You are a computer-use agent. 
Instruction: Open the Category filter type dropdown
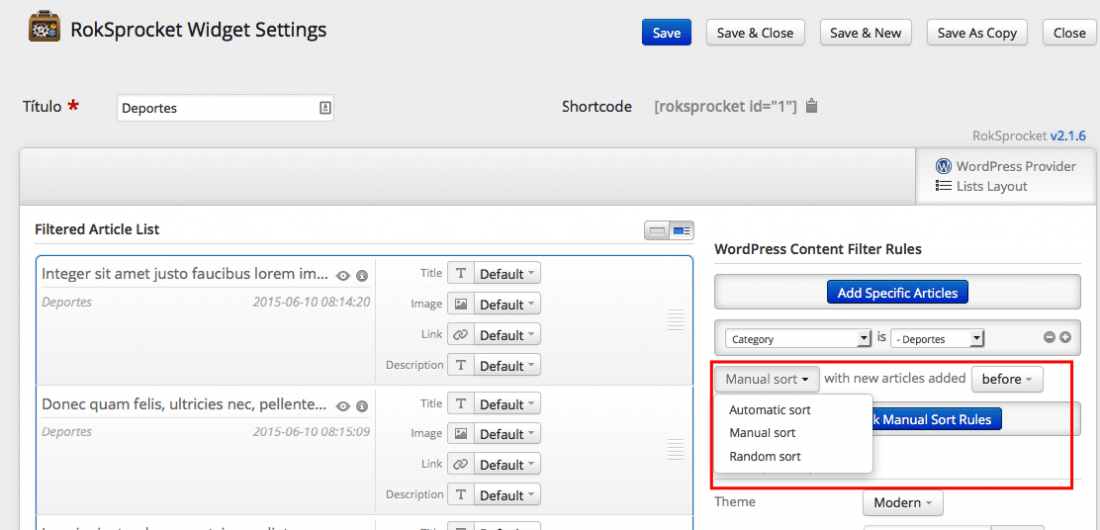[798, 338]
